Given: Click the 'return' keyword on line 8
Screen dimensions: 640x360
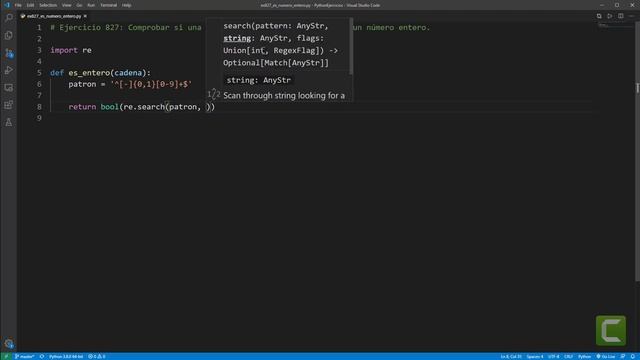Looking at the screenshot, I should [x=82, y=107].
